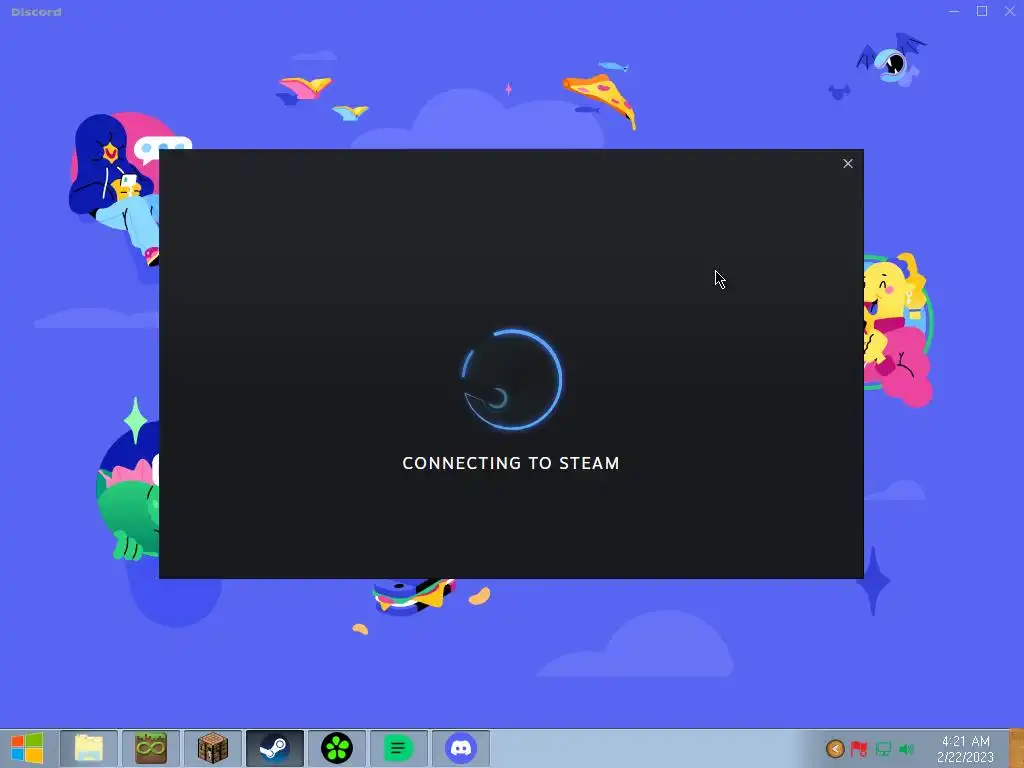Open the green flower icon app
Image resolution: width=1024 pixels, height=768 pixels.
click(337, 748)
